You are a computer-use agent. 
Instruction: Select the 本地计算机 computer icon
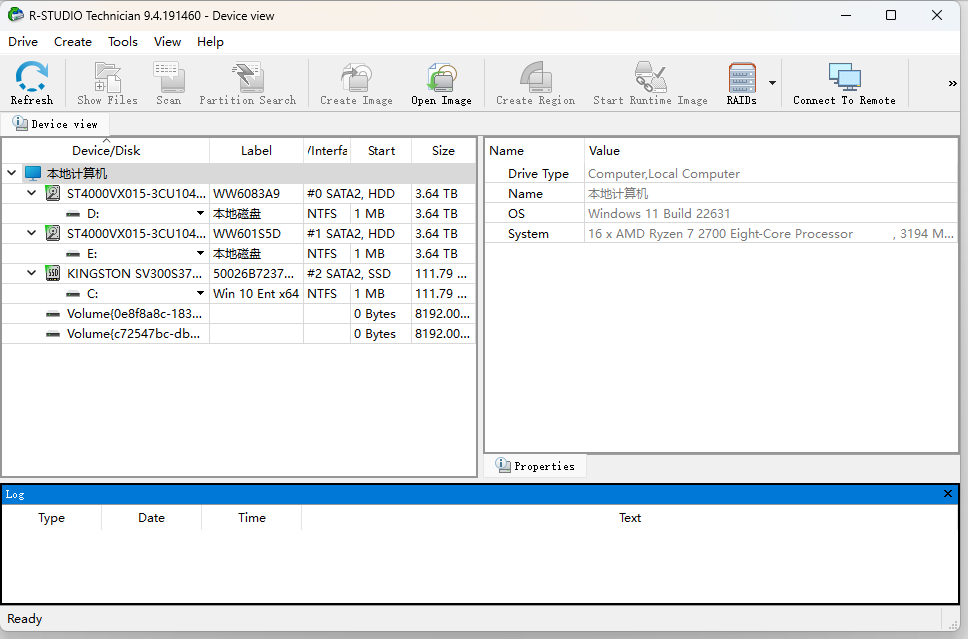tap(33, 173)
